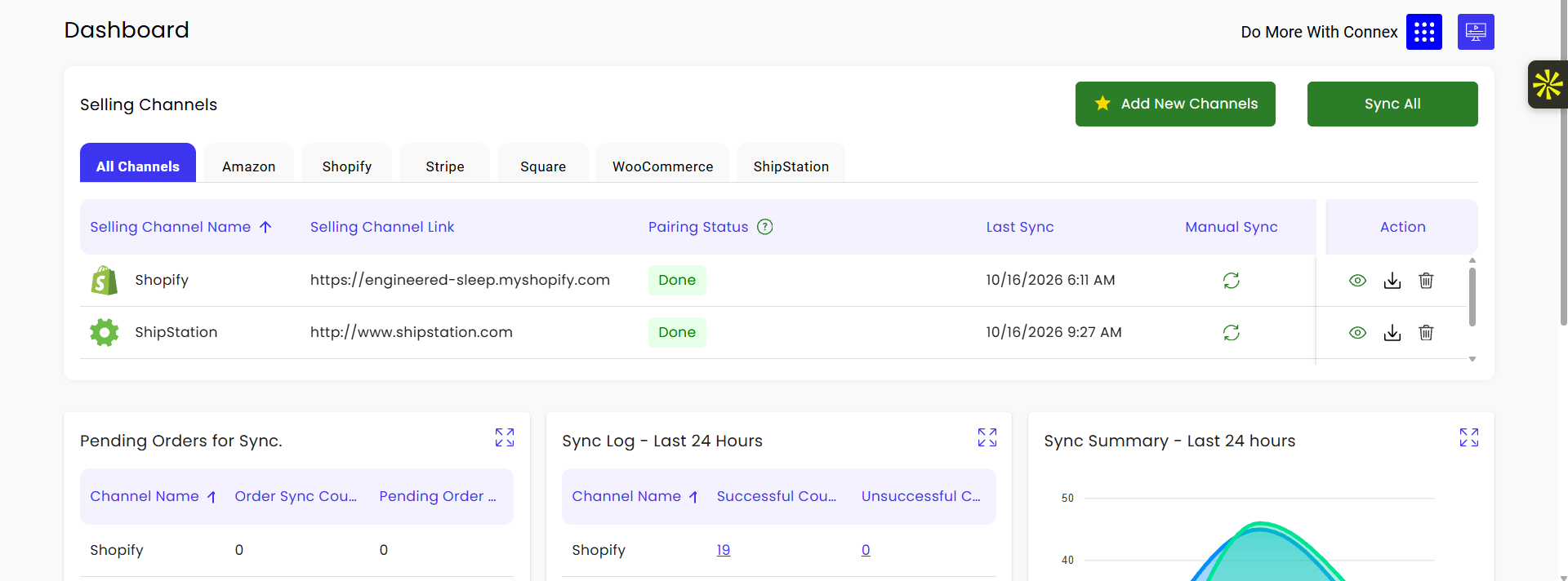This screenshot has width=1568, height=581.
Task: Expand the Pending Orders for Sync panel
Action: tap(505, 437)
